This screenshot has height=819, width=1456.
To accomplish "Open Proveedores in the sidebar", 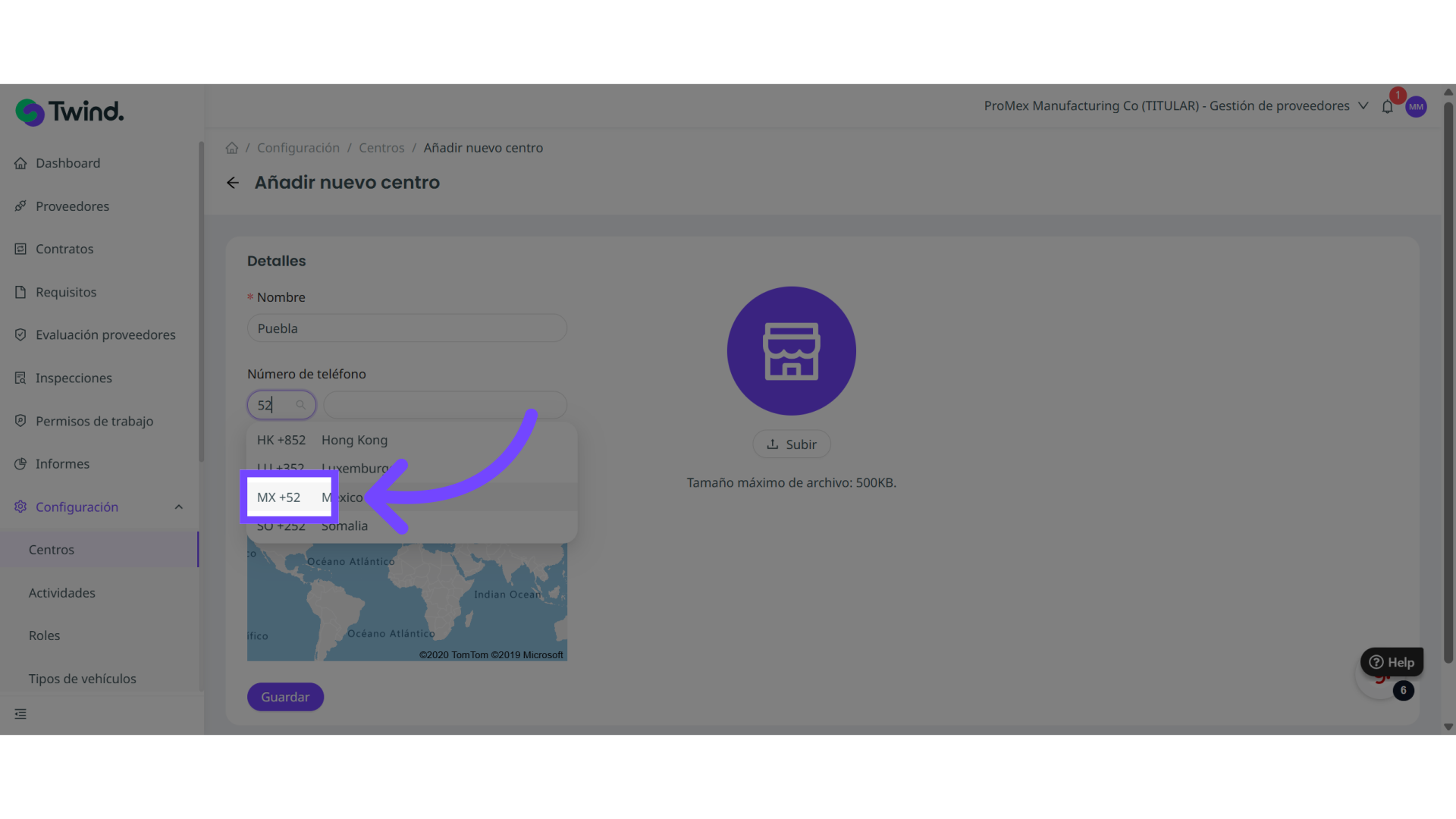I will coord(72,206).
